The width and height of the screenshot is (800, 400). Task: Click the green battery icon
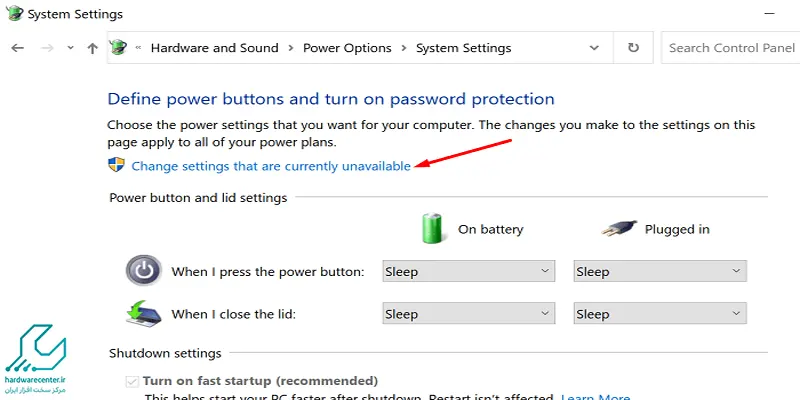[433, 228]
